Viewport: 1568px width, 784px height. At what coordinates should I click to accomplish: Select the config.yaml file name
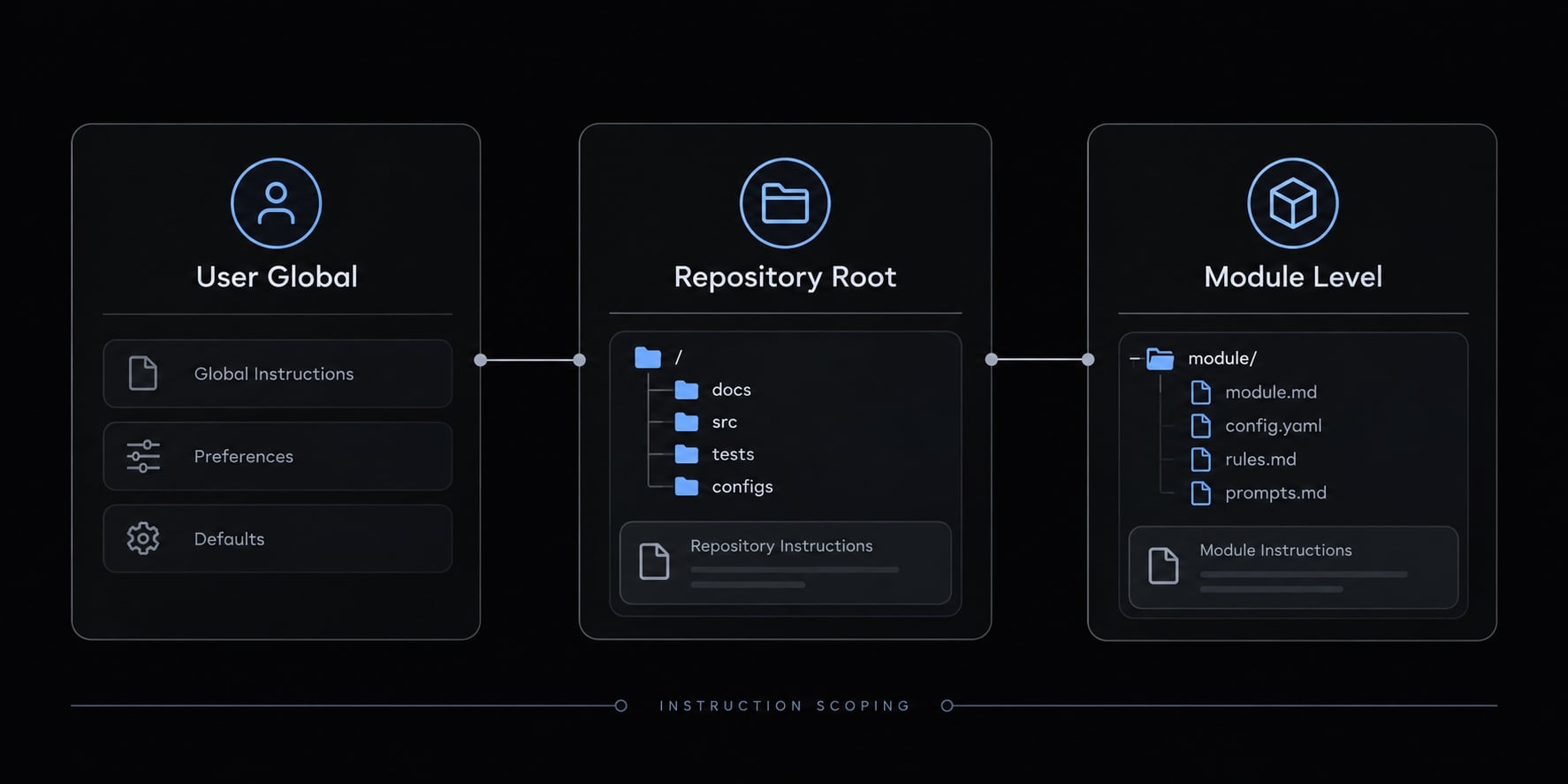[1274, 426]
